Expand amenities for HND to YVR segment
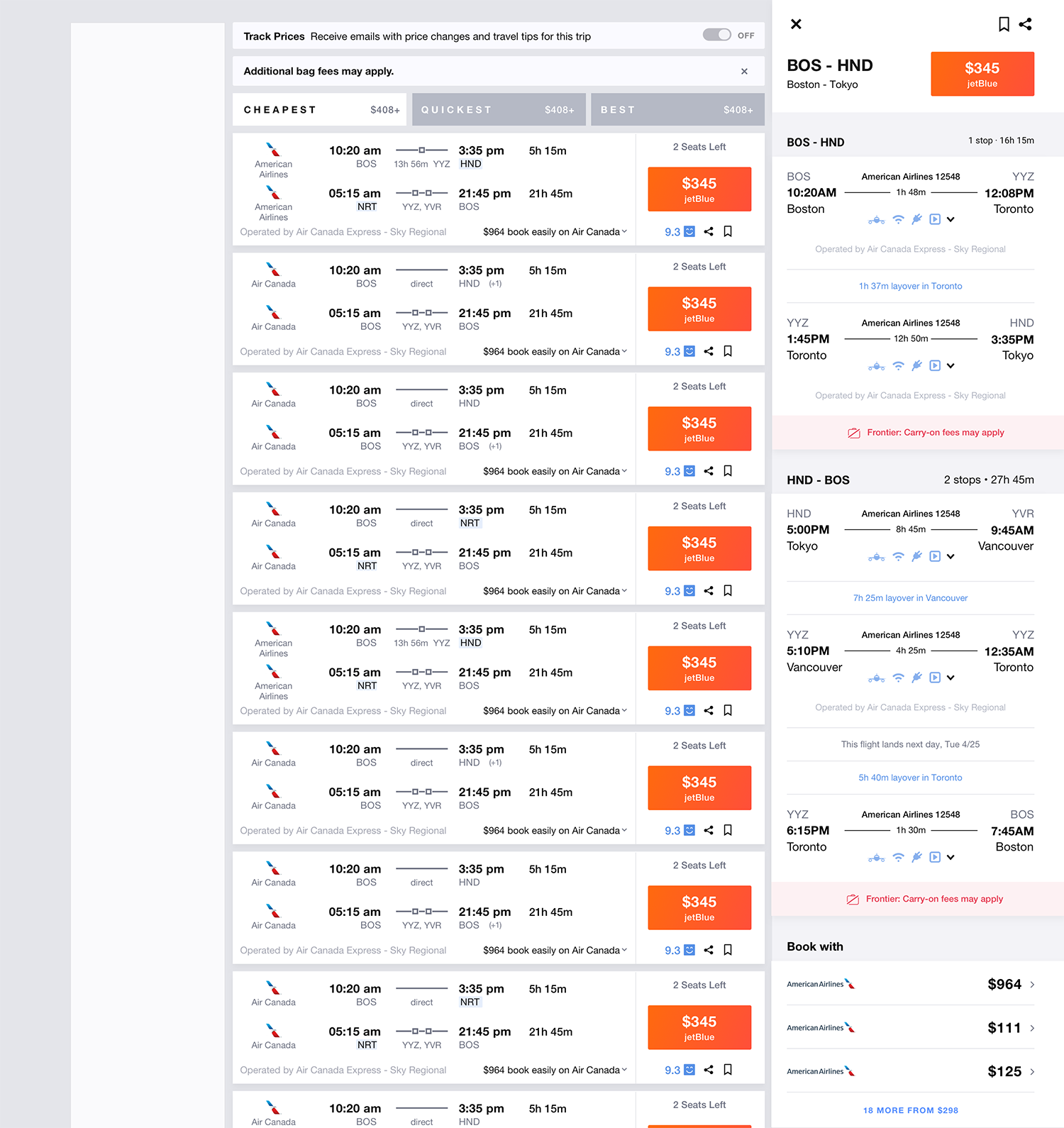 pos(951,556)
